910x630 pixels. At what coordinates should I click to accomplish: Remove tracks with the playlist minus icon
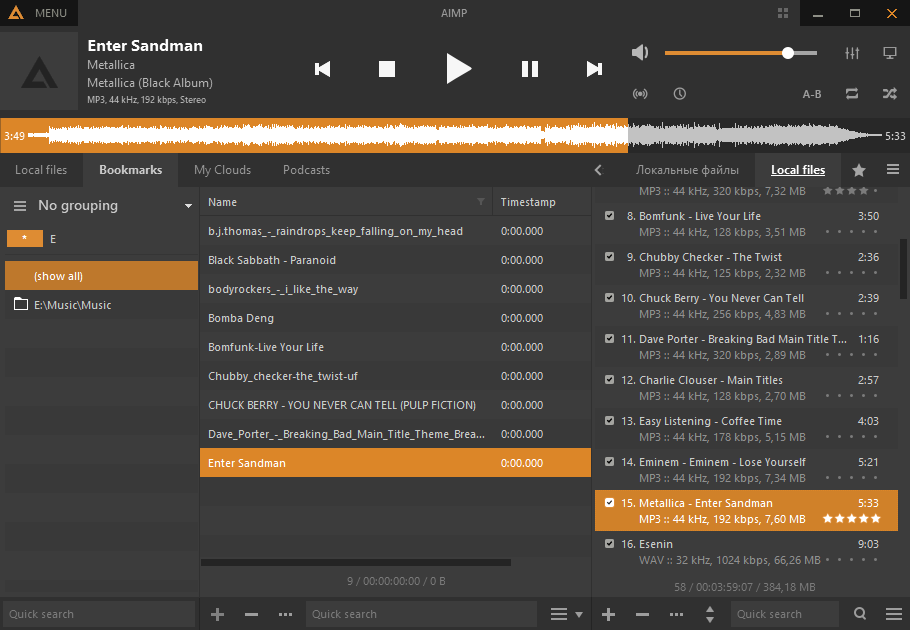[642, 614]
